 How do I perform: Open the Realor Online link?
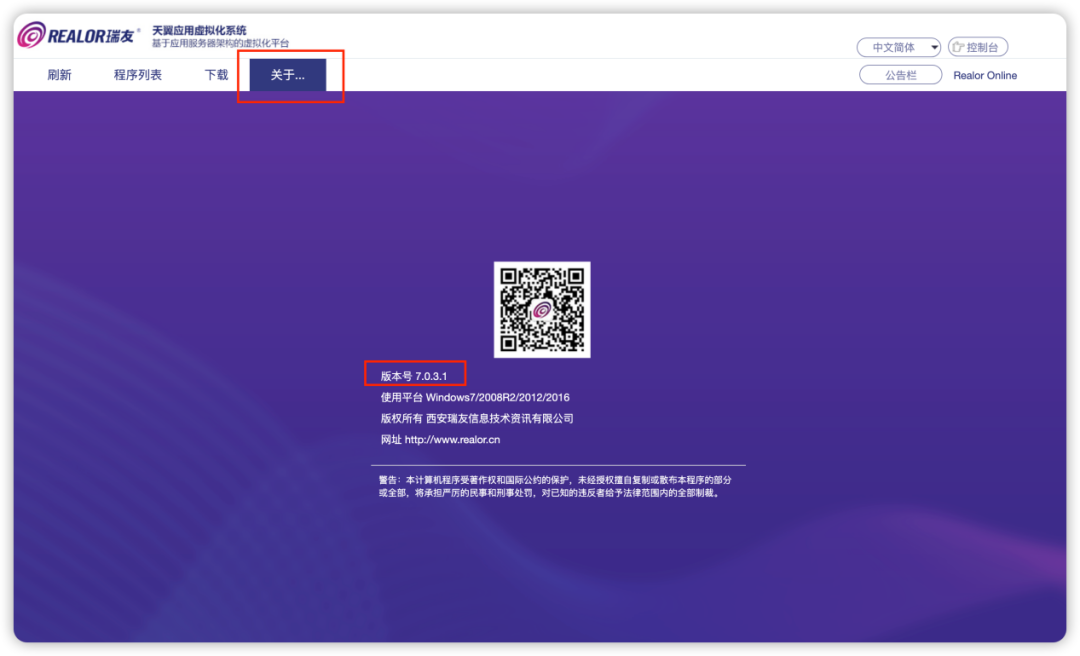(985, 76)
